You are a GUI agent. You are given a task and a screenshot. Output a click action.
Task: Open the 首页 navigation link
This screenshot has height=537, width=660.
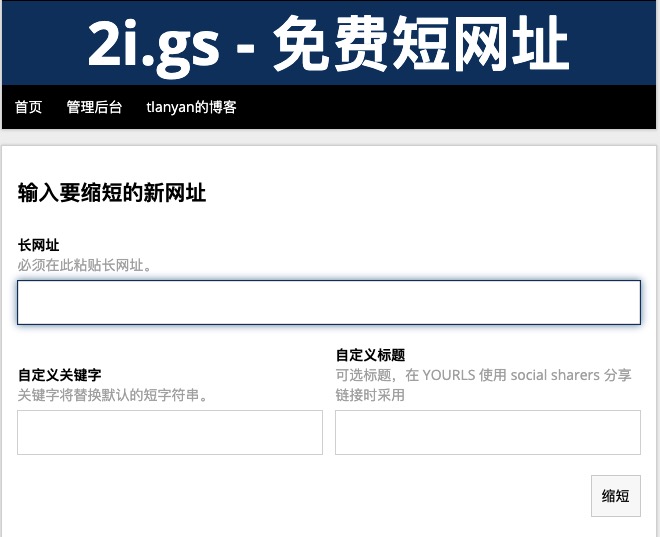click(29, 107)
